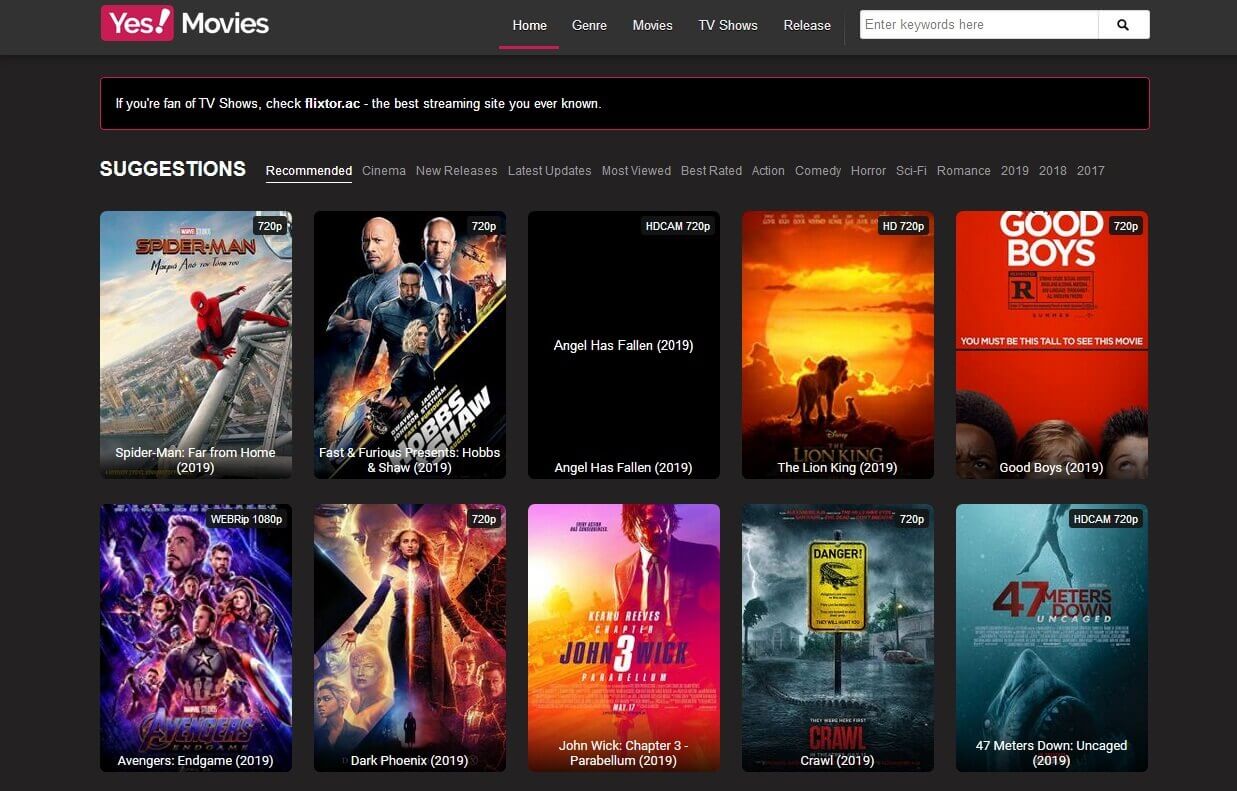Click the SUGGESTIONS heading

coord(173,169)
